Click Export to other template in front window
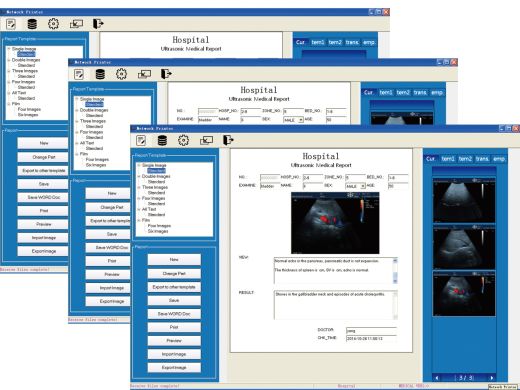Screen dimensions: 520x390 (x=174, y=287)
